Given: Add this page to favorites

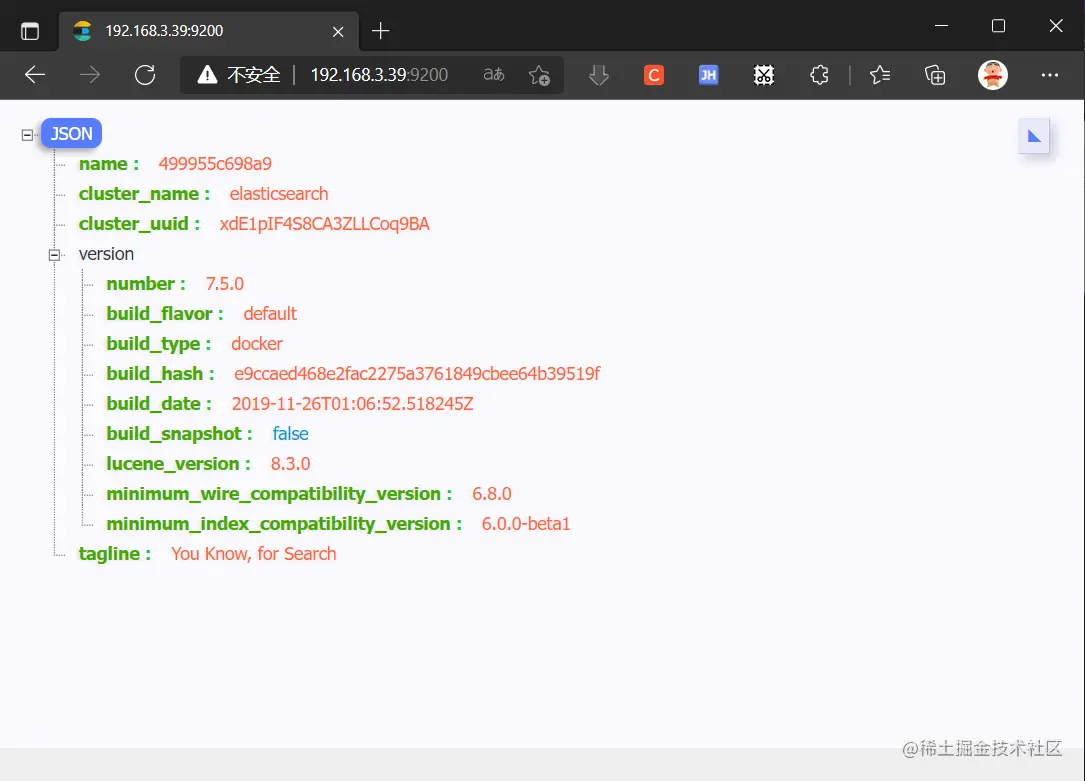Looking at the screenshot, I should [x=539, y=75].
